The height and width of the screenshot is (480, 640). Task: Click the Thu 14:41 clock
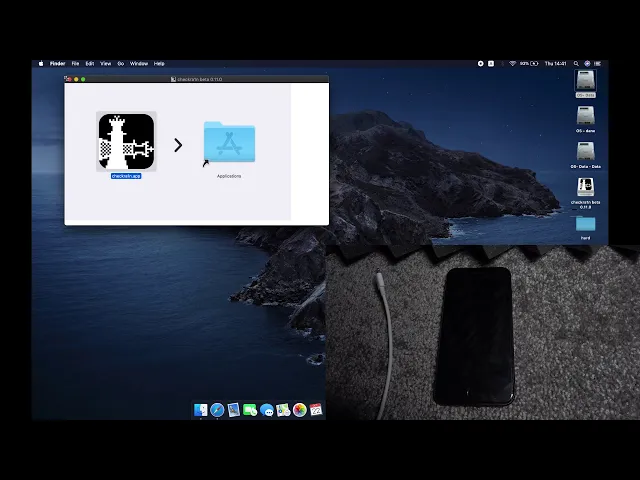pyautogui.click(x=556, y=64)
